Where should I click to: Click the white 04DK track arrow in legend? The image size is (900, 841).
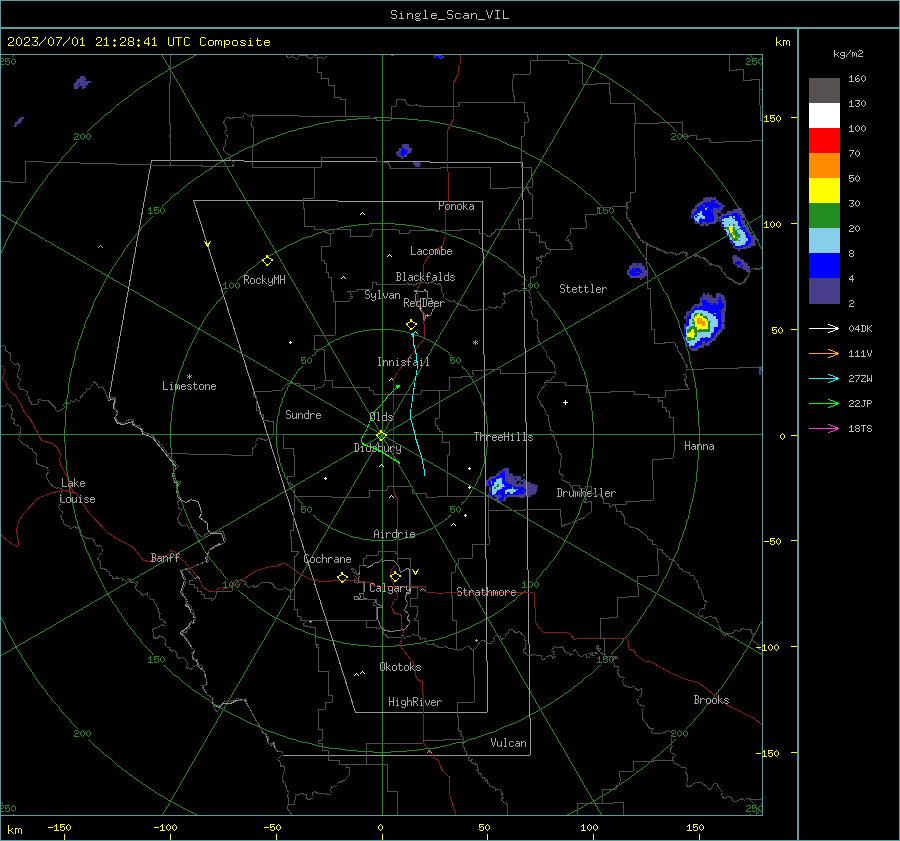tap(824, 328)
